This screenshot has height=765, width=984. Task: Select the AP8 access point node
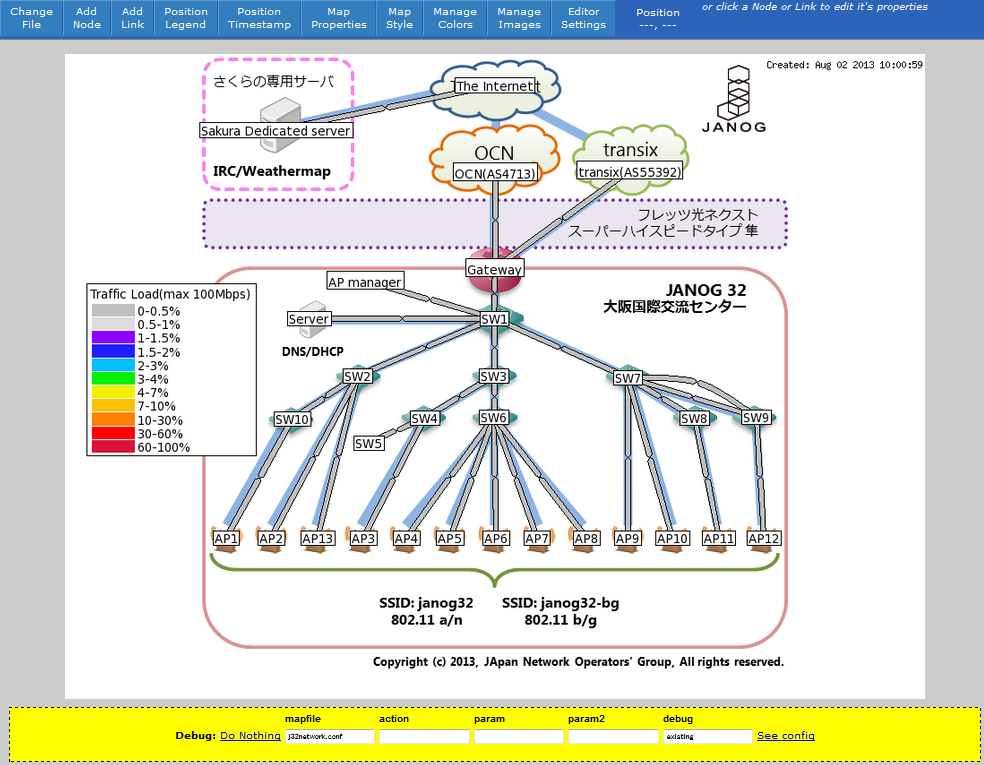click(x=586, y=538)
